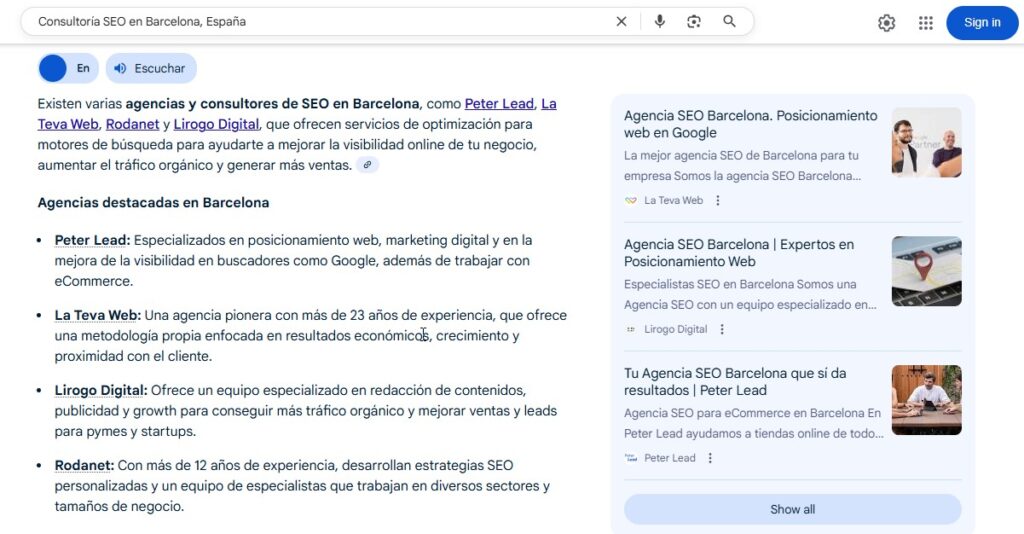Toggle the En language switch
The height and width of the screenshot is (534, 1024).
(67, 68)
